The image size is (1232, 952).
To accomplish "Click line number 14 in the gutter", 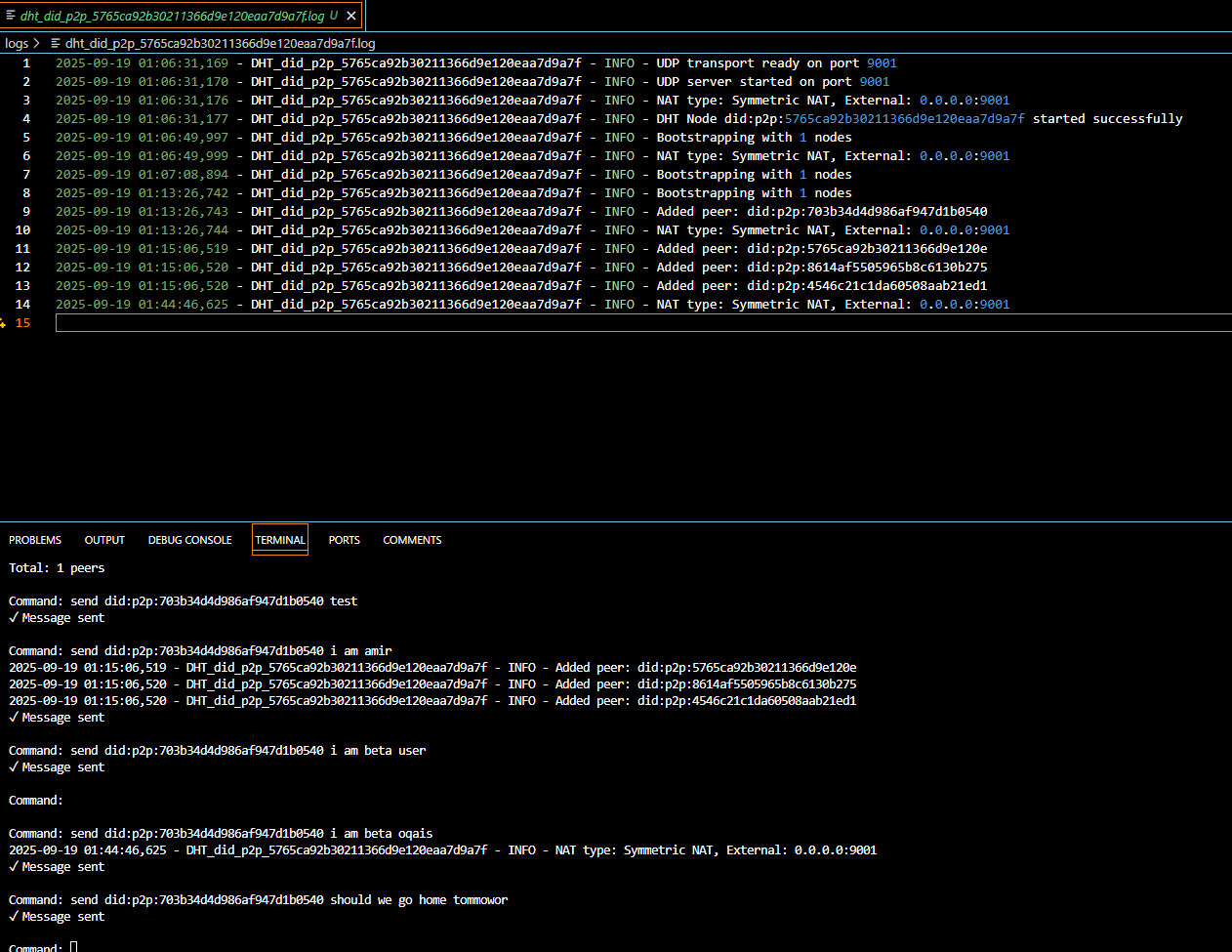I will [22, 305].
